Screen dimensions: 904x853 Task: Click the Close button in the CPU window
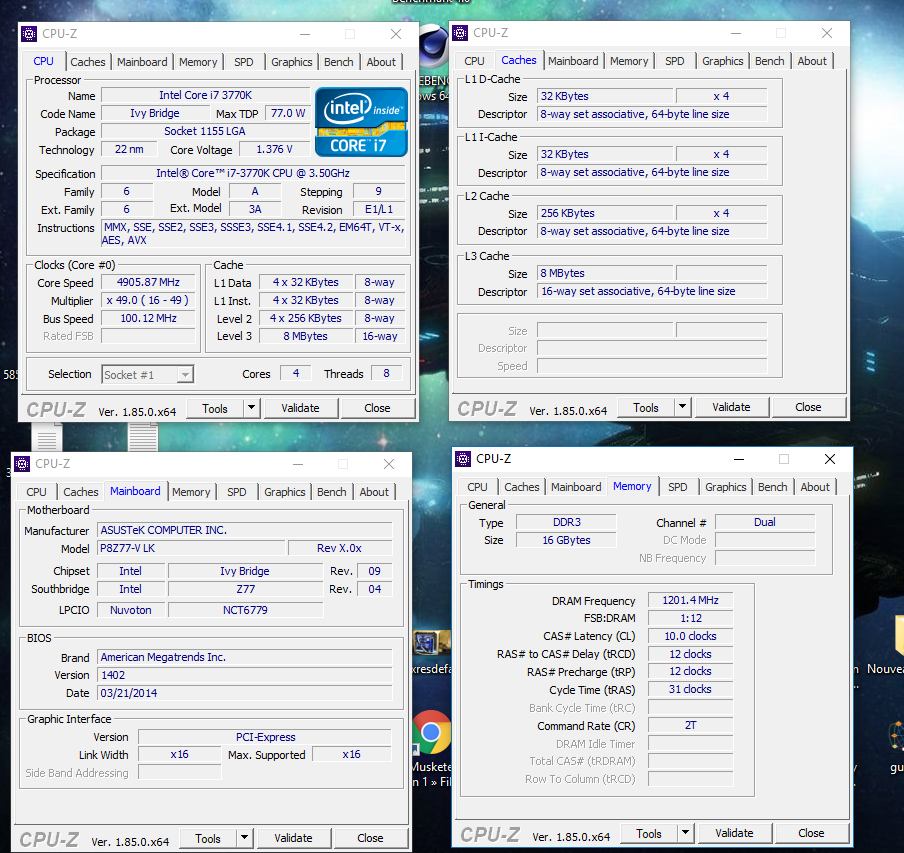pyautogui.click(x=378, y=408)
